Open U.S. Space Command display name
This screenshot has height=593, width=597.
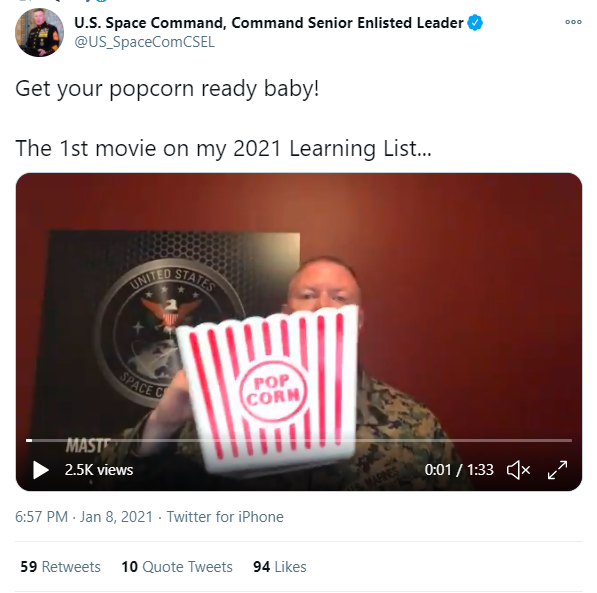269,23
